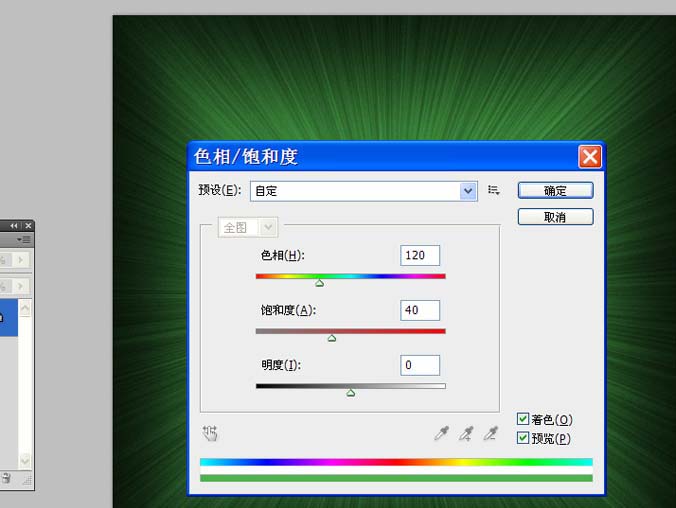676x508 pixels.
Task: Click the 饱和度 saturation slider handle
Action: [x=332, y=338]
